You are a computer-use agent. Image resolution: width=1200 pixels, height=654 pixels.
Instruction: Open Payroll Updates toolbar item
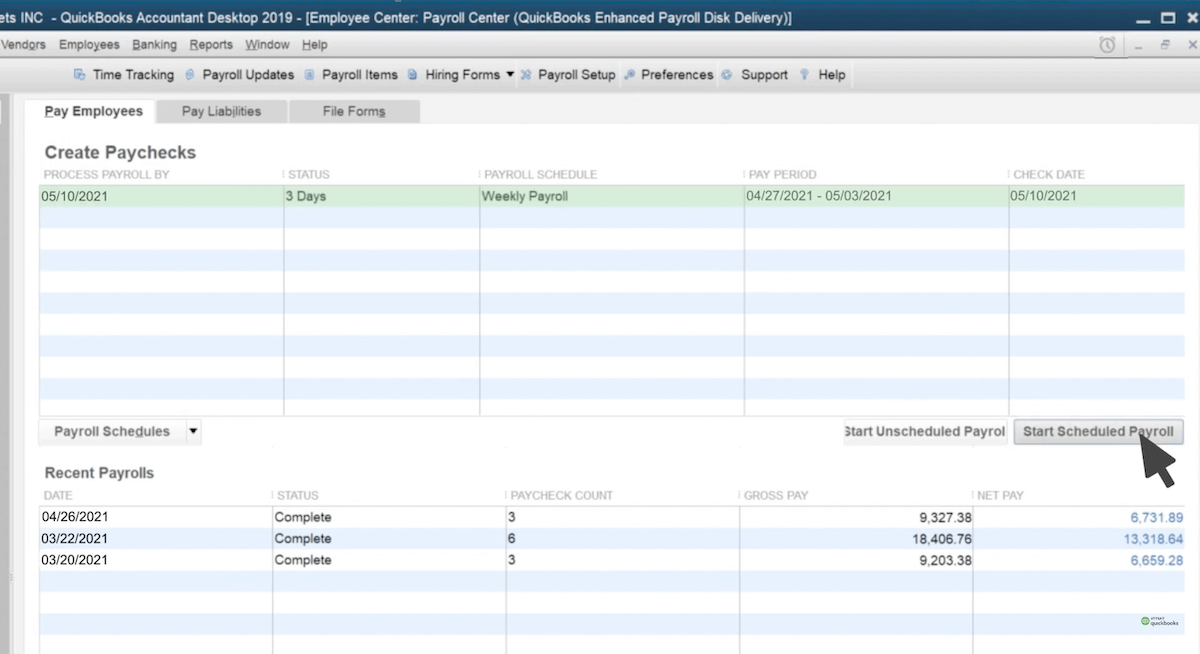tap(248, 75)
